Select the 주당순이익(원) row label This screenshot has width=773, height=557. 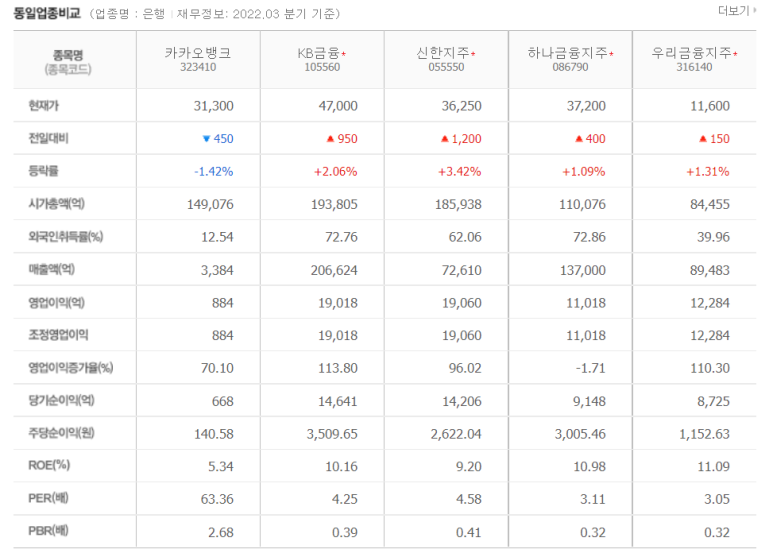pos(61,433)
